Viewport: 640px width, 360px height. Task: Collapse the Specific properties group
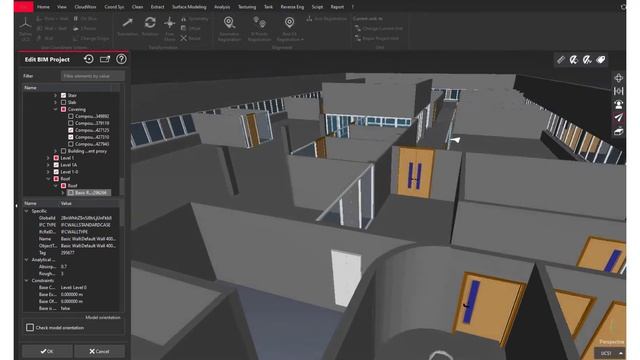pyautogui.click(x=27, y=211)
